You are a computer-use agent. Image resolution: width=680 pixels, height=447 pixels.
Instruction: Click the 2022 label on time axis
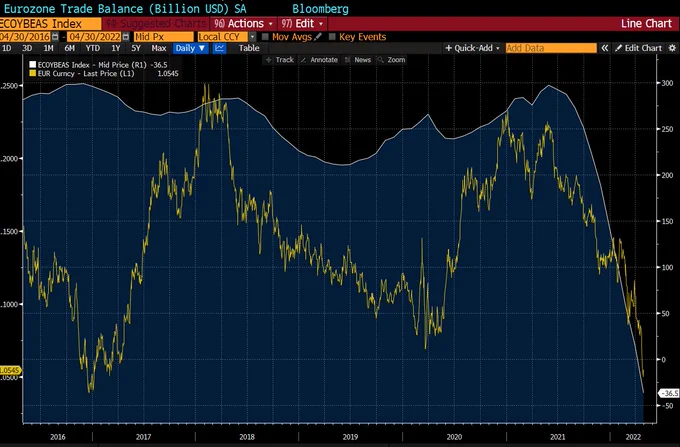[x=633, y=437]
